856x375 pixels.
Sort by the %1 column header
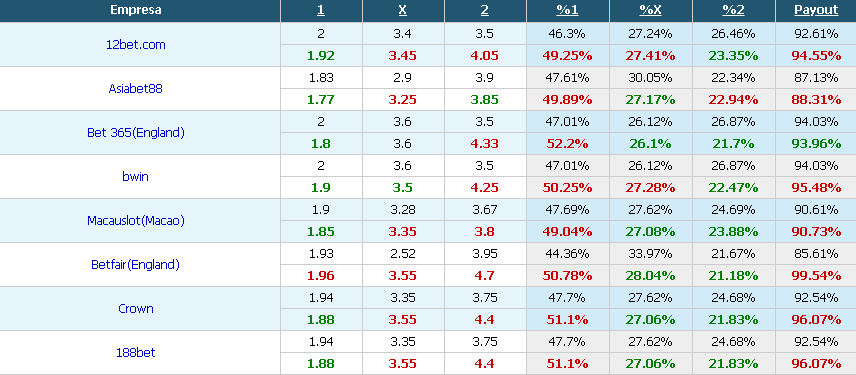(x=568, y=10)
